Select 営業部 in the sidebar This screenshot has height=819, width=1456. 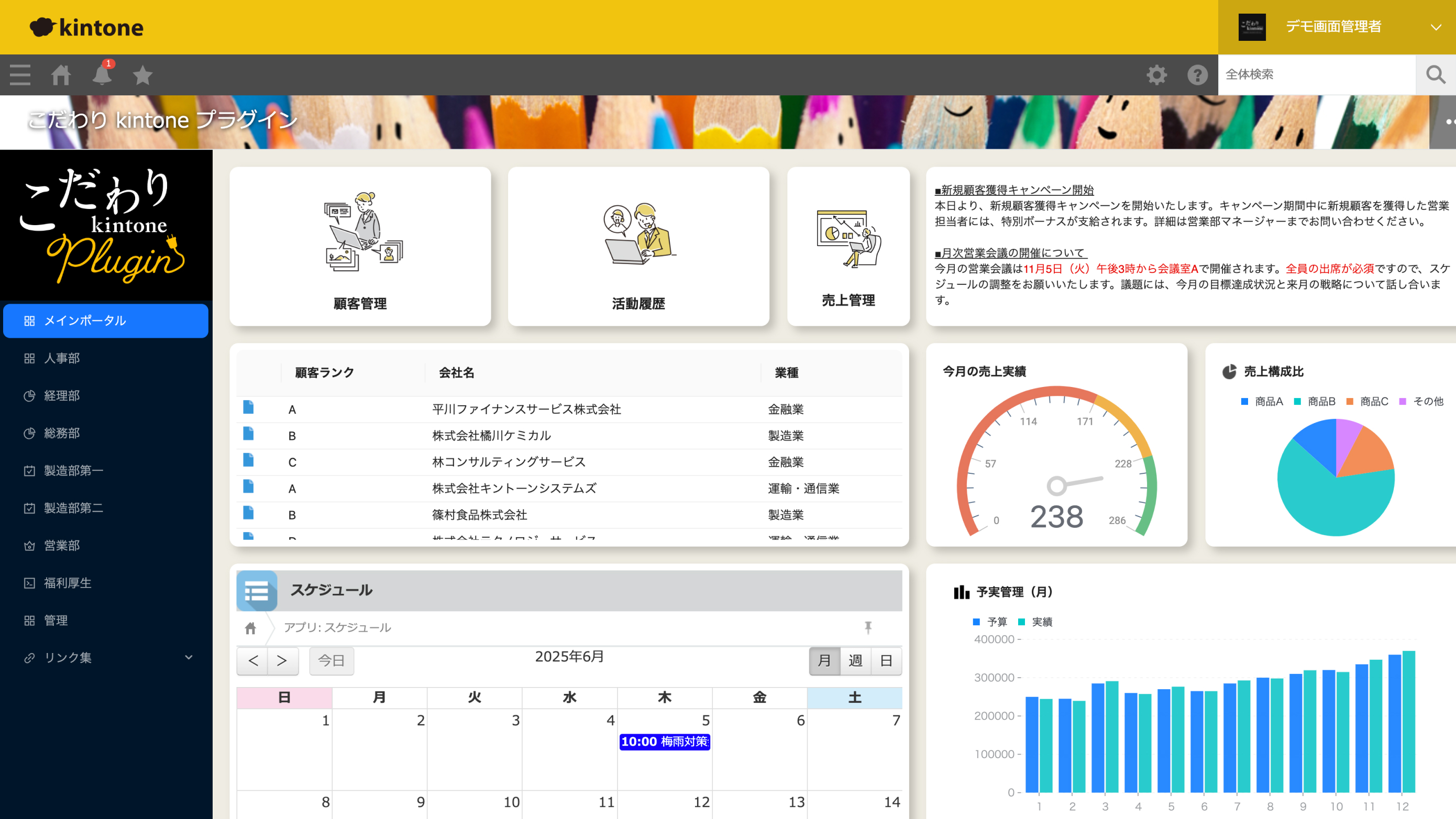point(106,546)
